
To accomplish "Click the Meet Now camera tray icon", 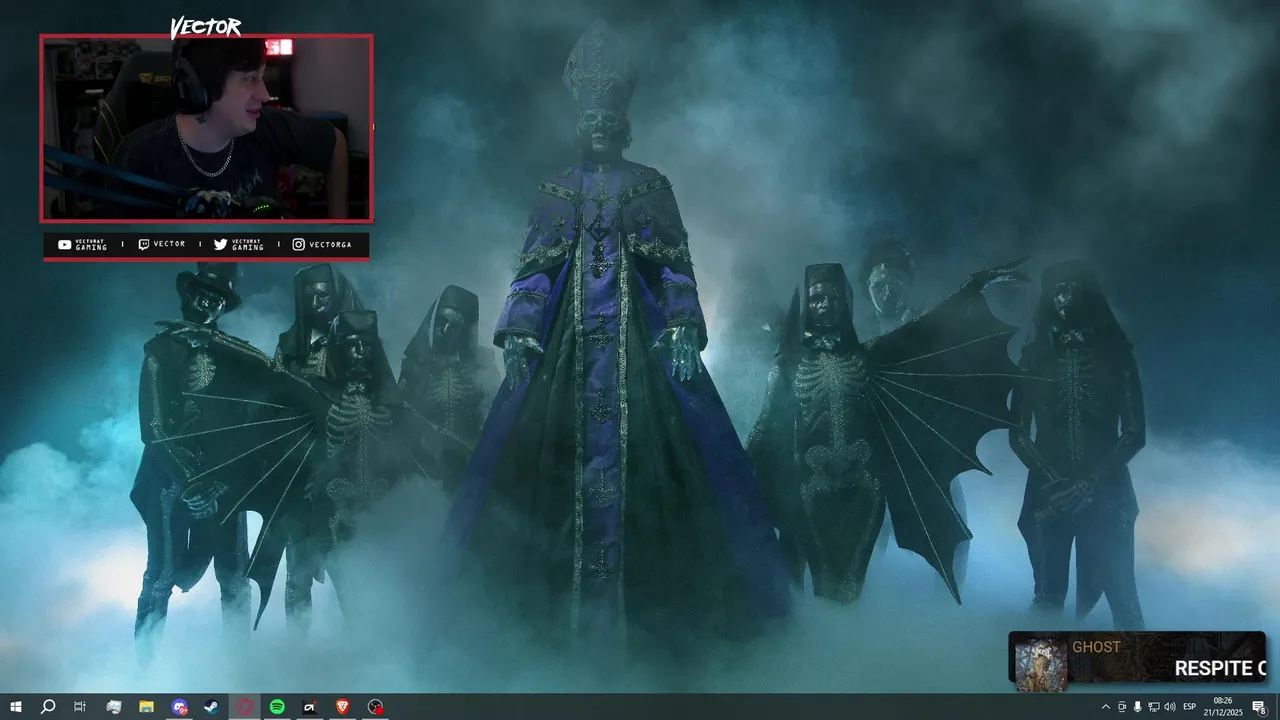I will (x=1121, y=707).
